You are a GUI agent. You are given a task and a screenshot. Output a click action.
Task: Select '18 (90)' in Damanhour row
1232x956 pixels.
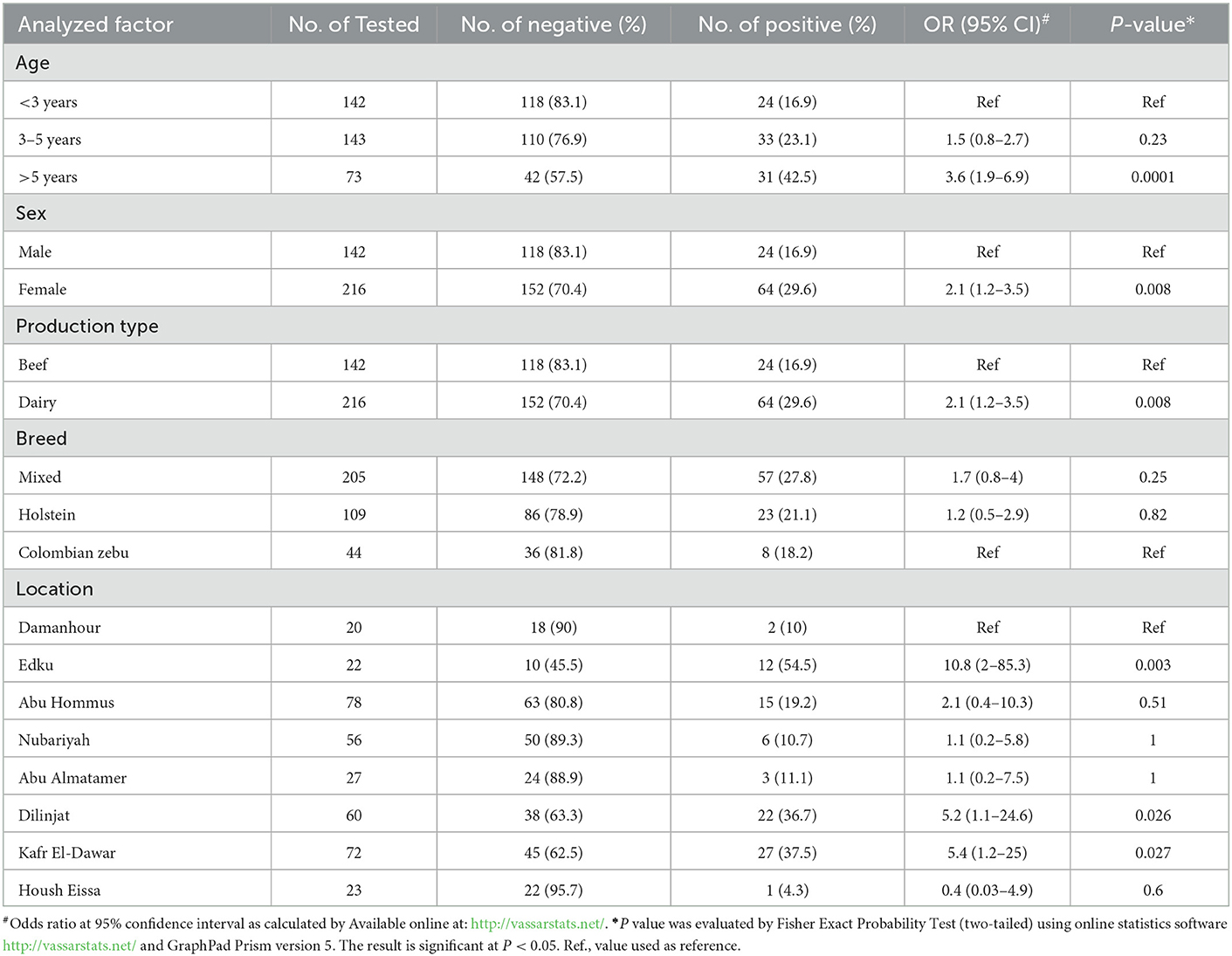click(x=554, y=628)
